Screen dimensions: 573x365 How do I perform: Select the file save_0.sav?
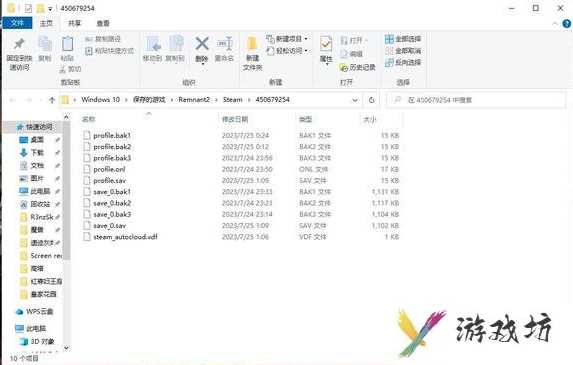(x=109, y=226)
